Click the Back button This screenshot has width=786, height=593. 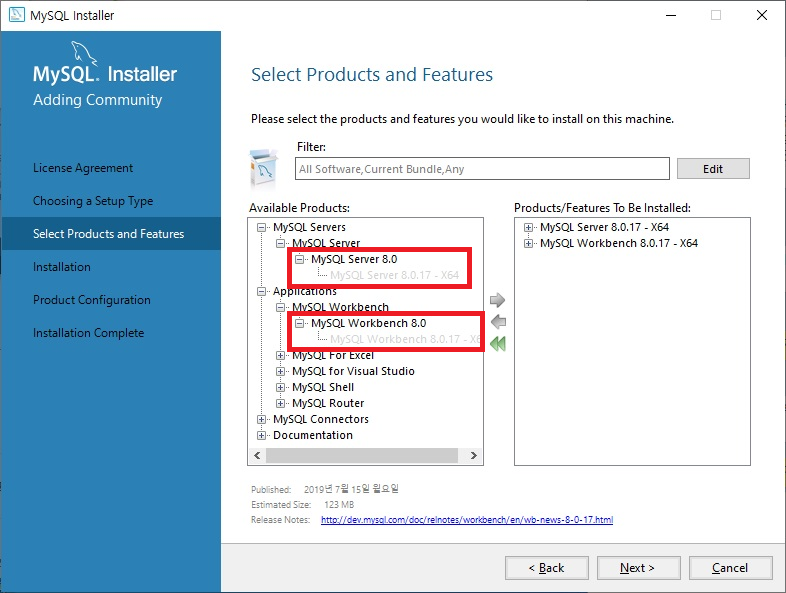coord(546,568)
